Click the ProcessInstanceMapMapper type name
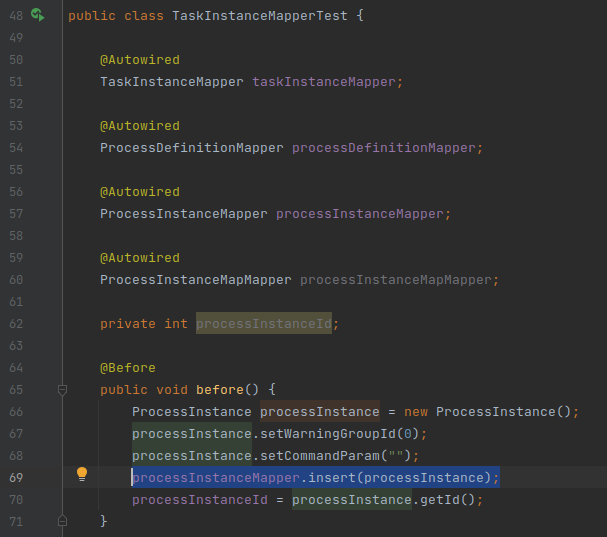The image size is (607, 537). 195,280
